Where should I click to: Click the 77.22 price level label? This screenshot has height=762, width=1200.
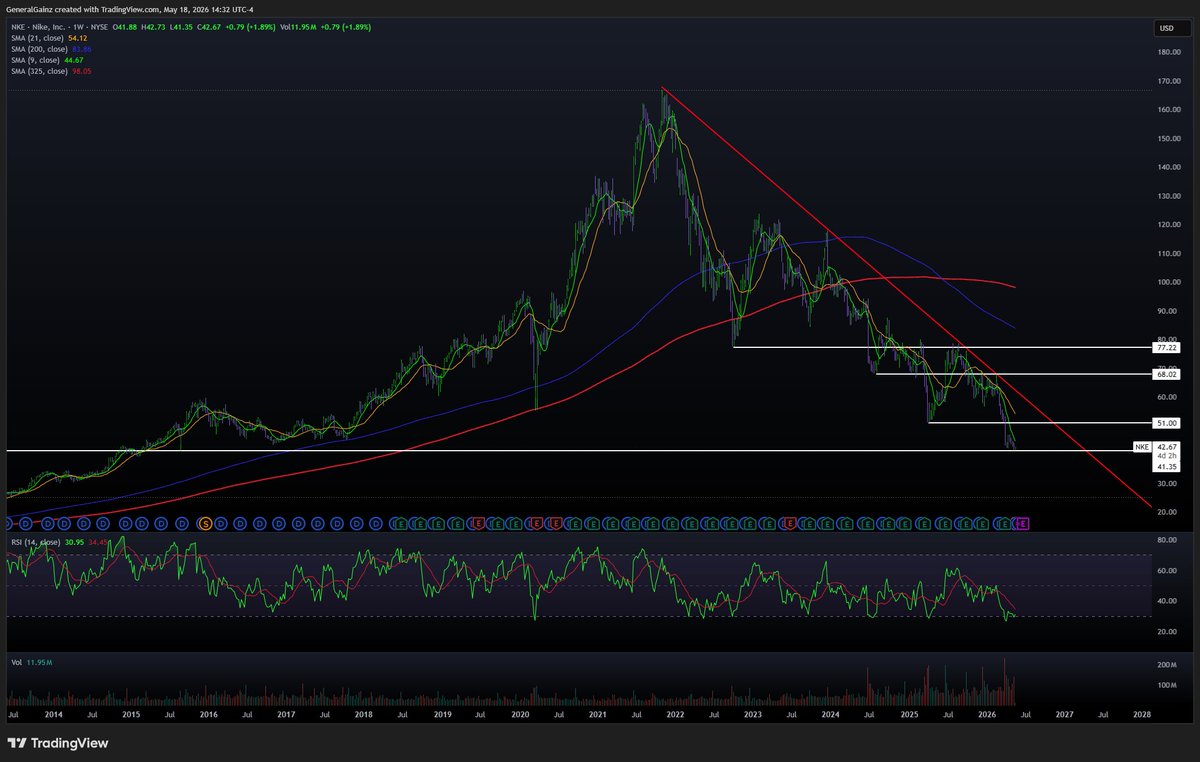click(1164, 347)
